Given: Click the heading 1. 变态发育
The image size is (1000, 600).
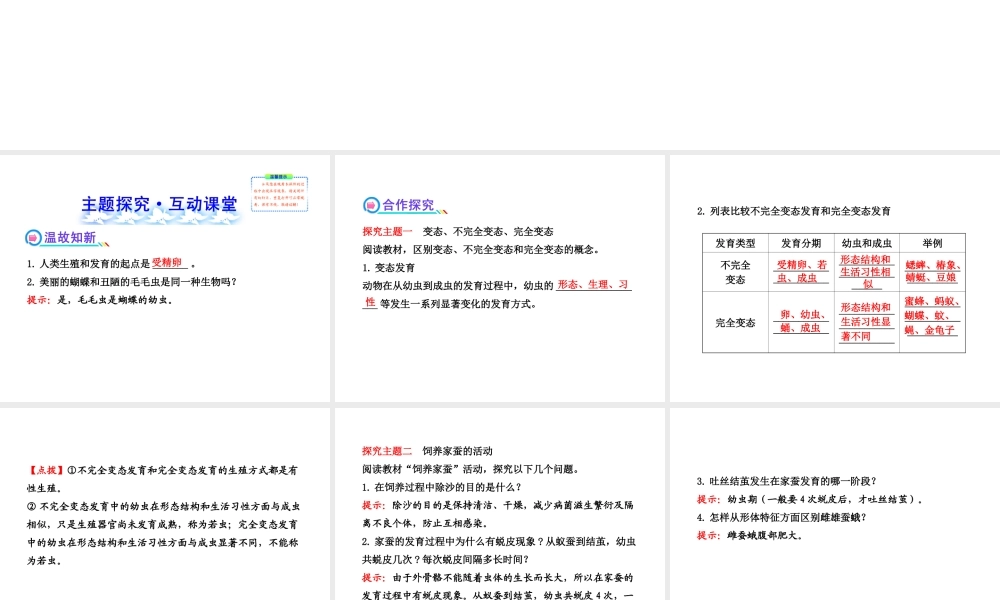Looking at the screenshot, I should tap(388, 267).
